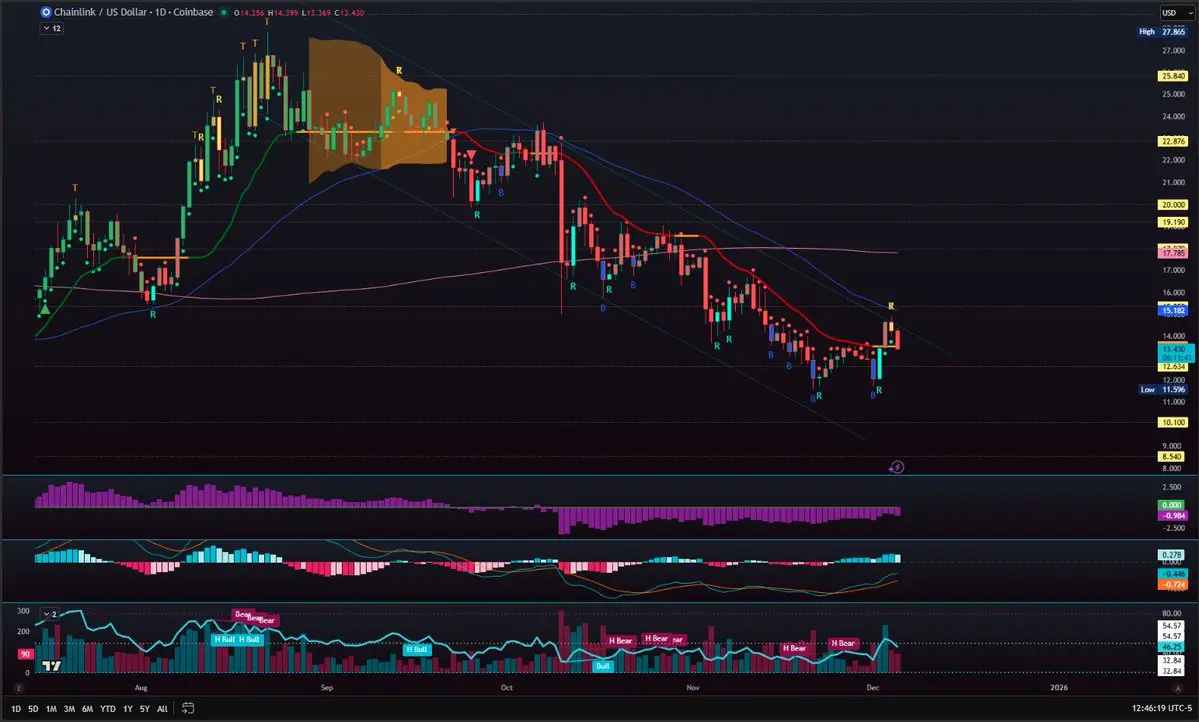Select the 1D time range
This screenshot has height=722, width=1199.
[x=16, y=709]
